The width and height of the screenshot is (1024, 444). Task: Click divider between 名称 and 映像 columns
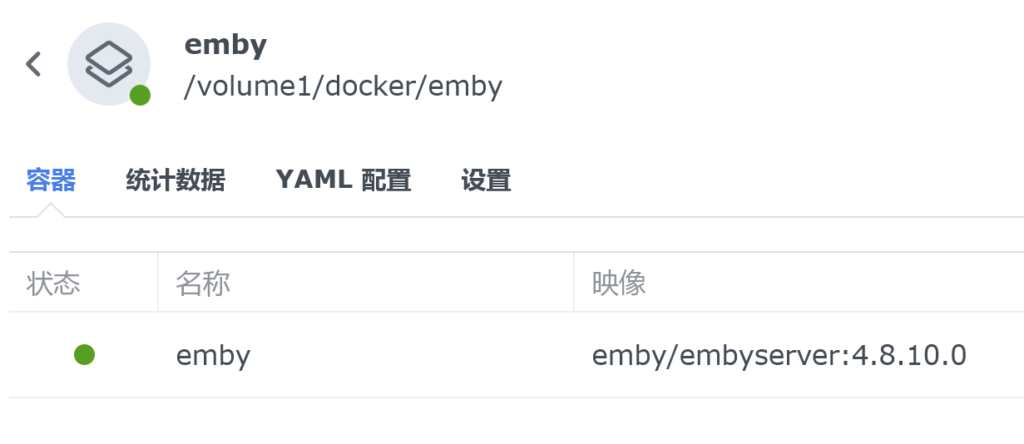click(574, 283)
